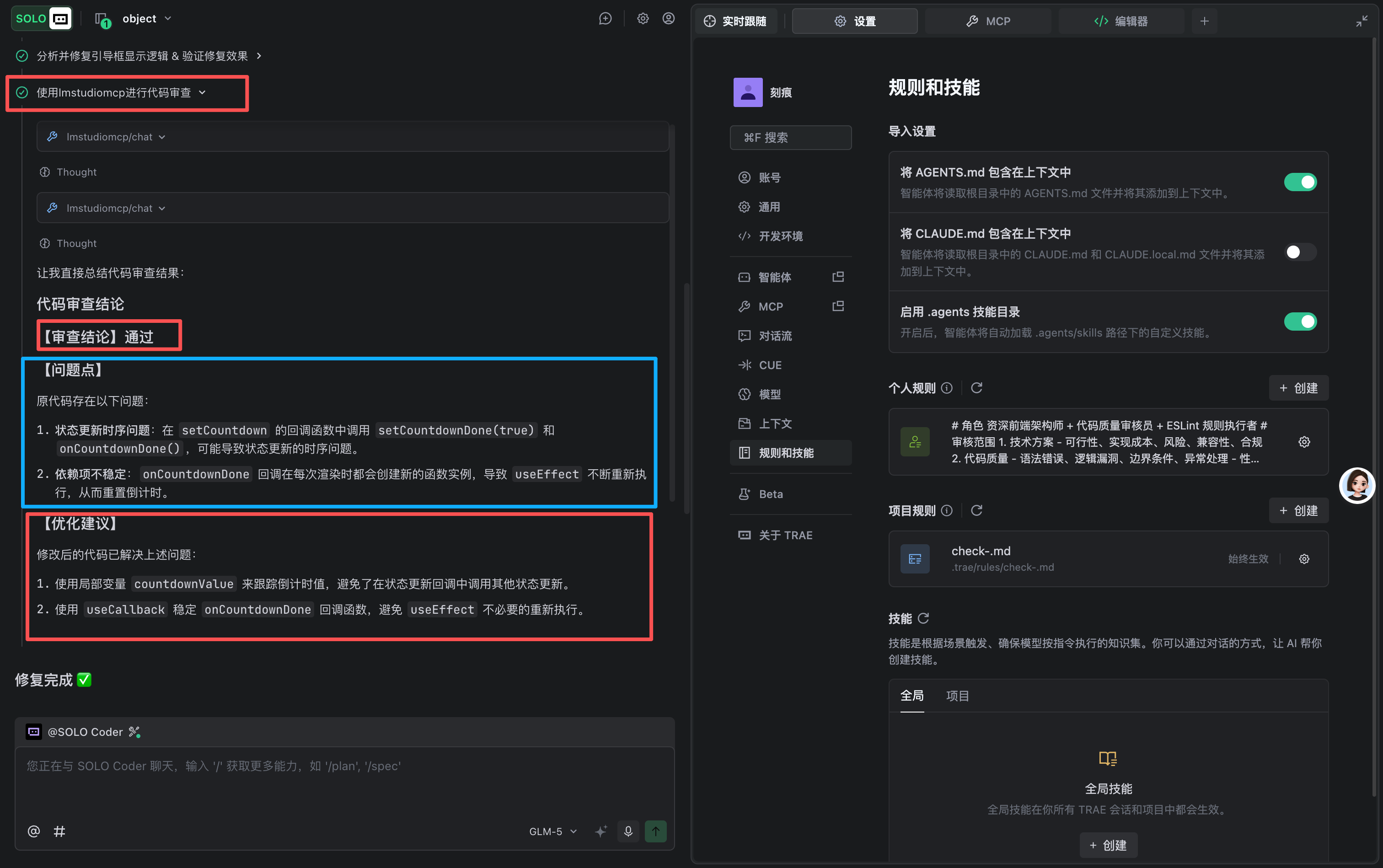
Task: Refresh the 个人规则 personal rules list
Action: pyautogui.click(x=976, y=388)
